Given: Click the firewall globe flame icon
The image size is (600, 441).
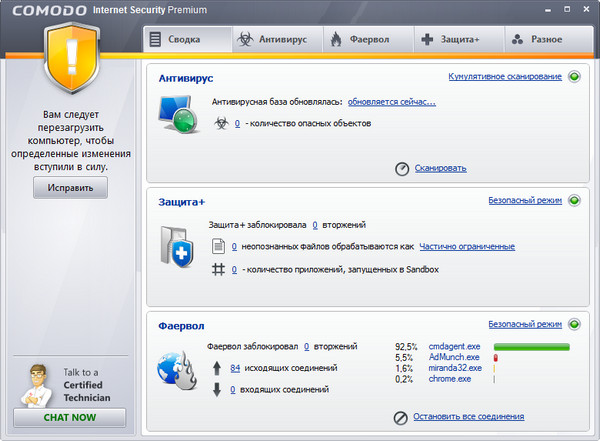Looking at the screenshot, I should point(176,369).
